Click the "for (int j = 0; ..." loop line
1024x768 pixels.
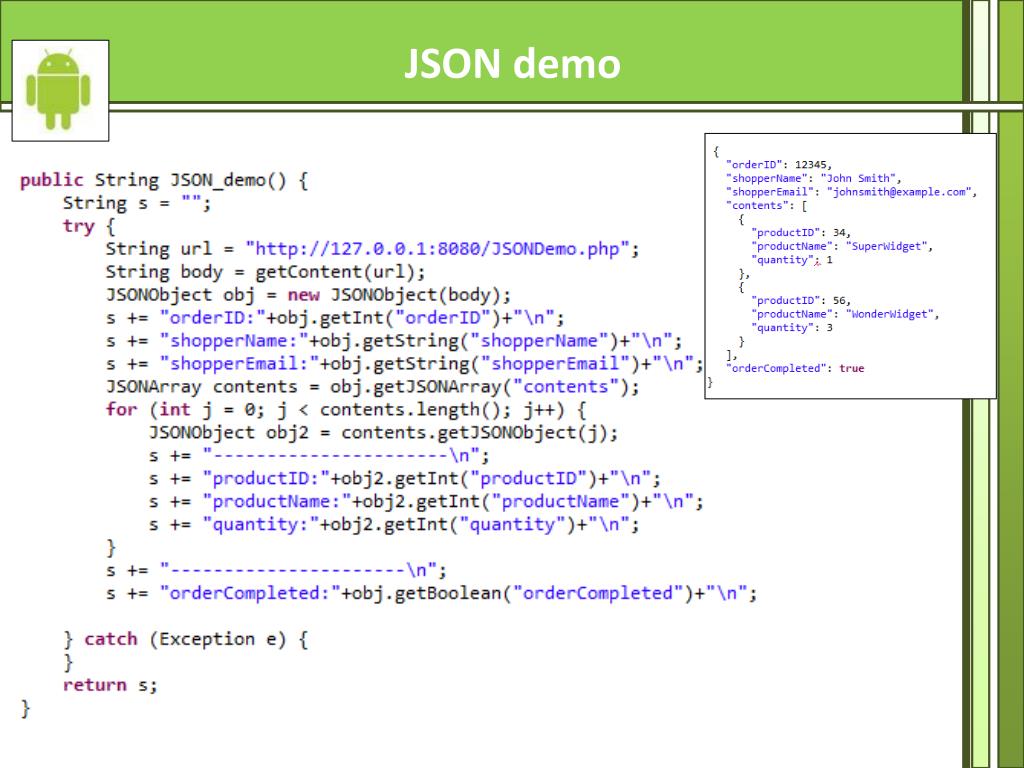click(346, 409)
